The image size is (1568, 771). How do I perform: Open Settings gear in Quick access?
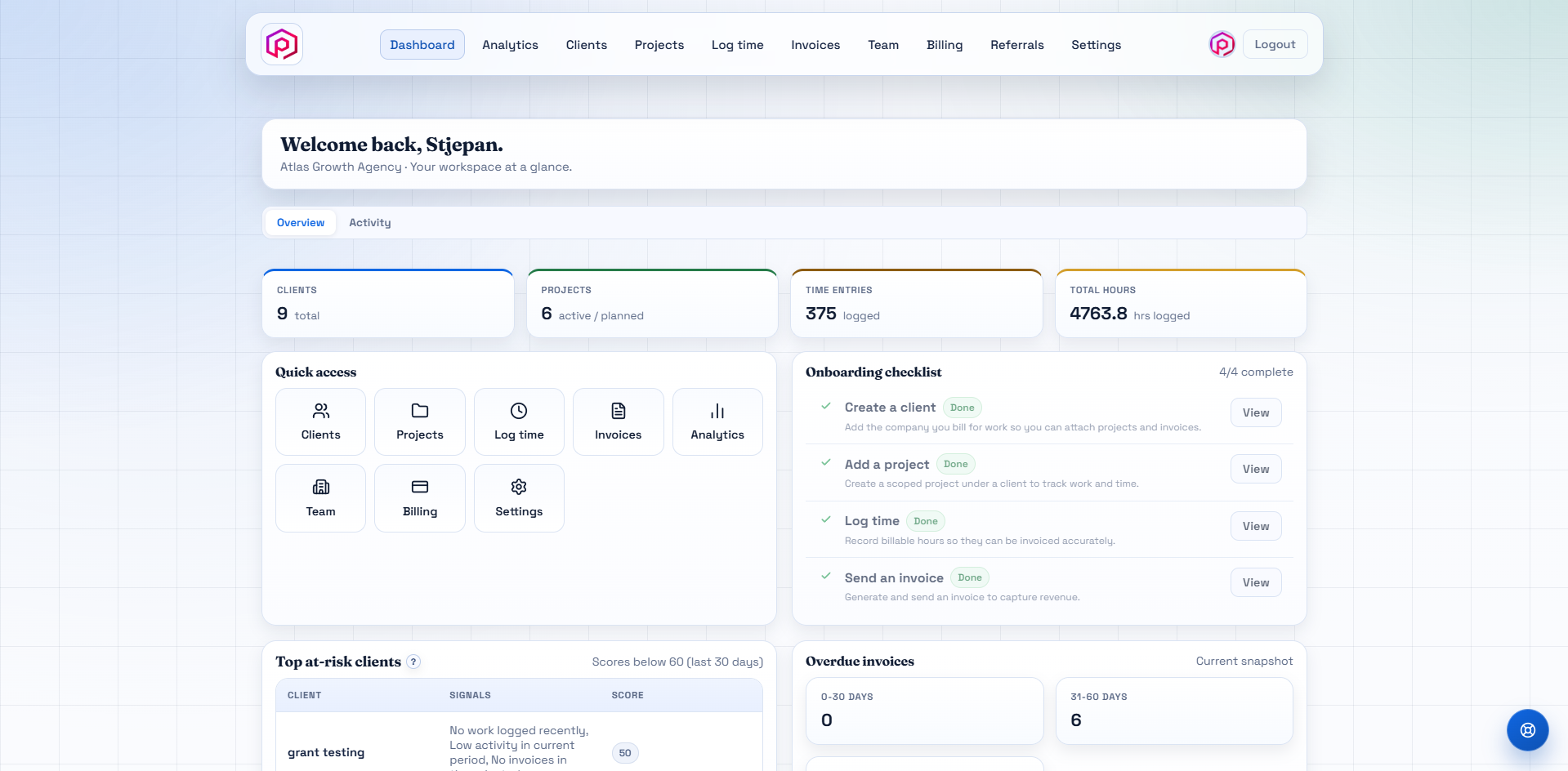pyautogui.click(x=519, y=487)
